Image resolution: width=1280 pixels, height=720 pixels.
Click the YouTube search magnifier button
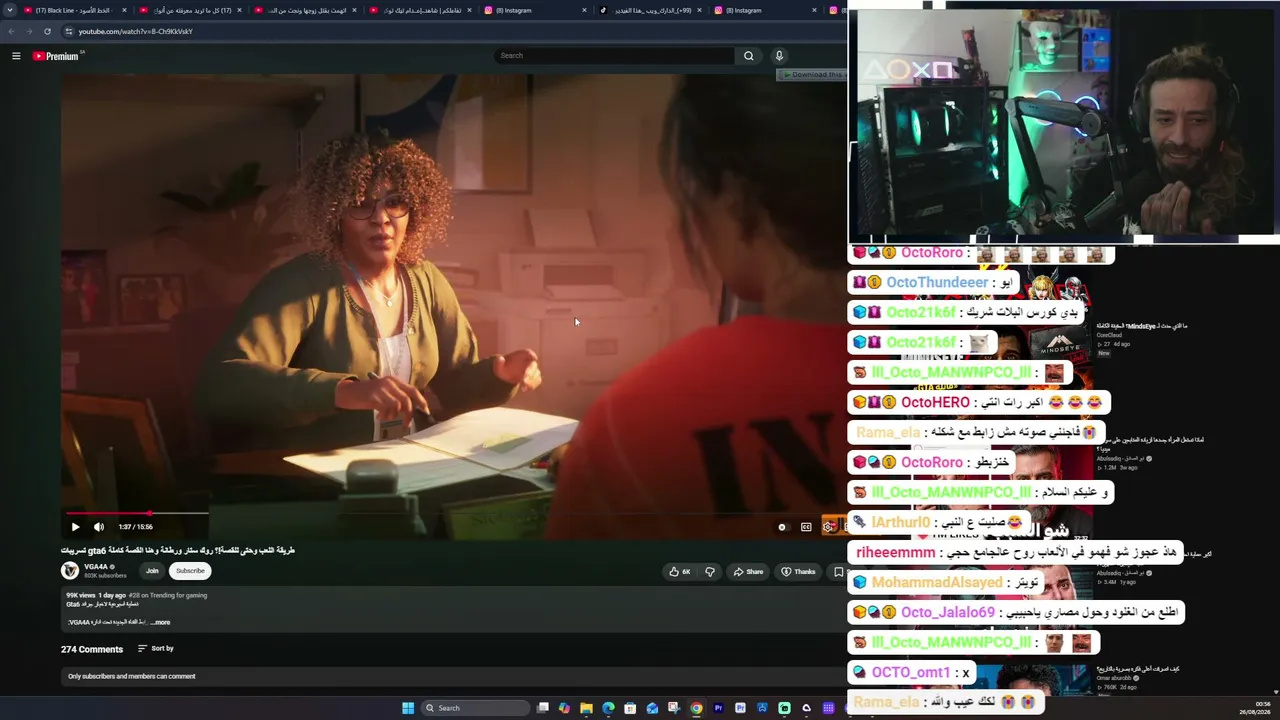click(748, 56)
